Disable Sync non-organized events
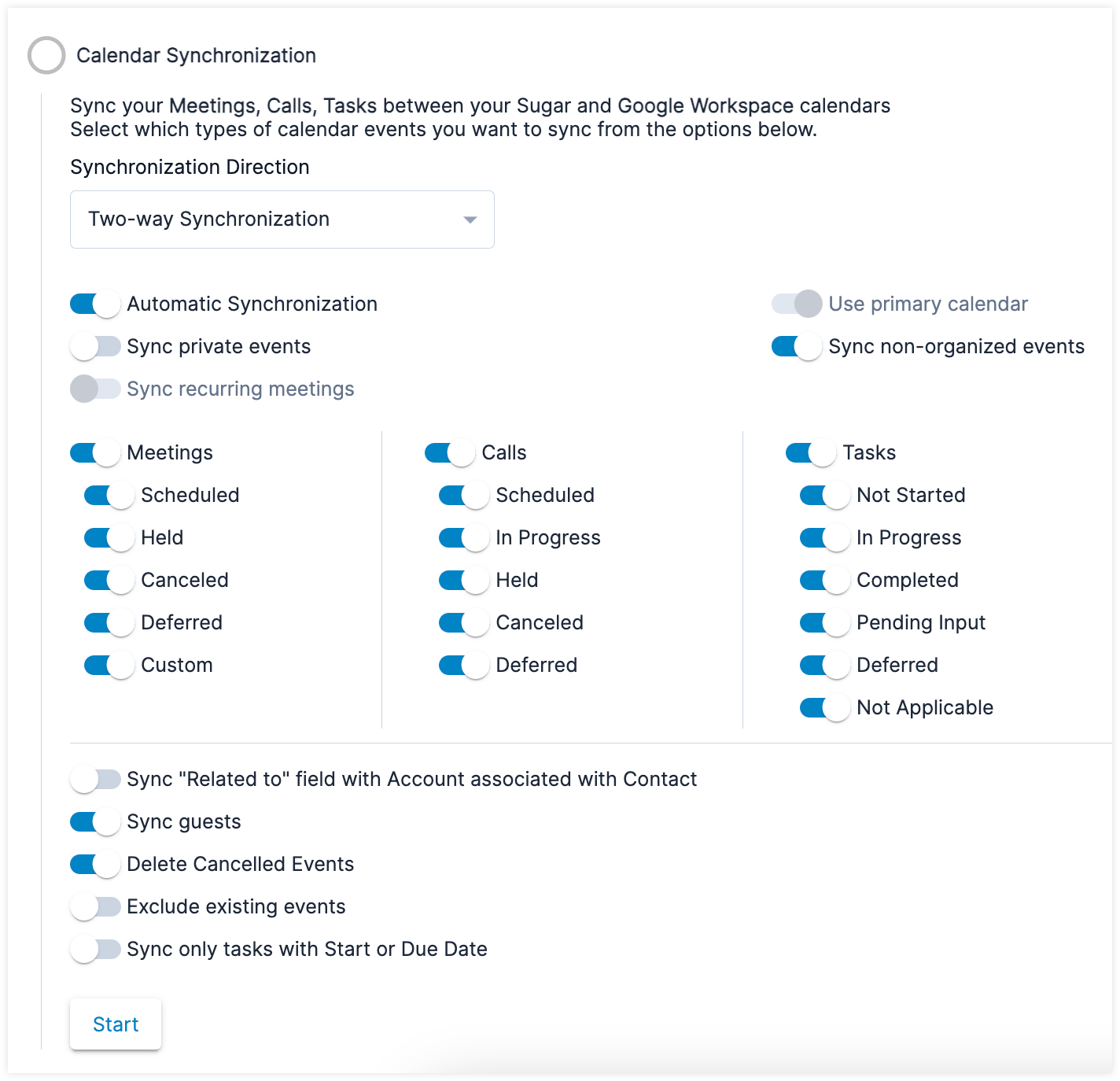The width and height of the screenshot is (1120, 1081). tap(796, 346)
